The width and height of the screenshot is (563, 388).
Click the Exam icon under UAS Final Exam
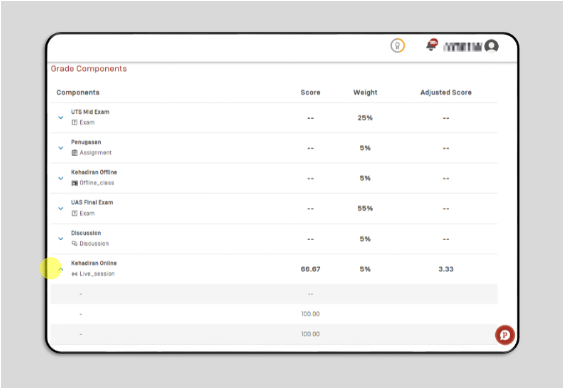pyautogui.click(x=74, y=213)
